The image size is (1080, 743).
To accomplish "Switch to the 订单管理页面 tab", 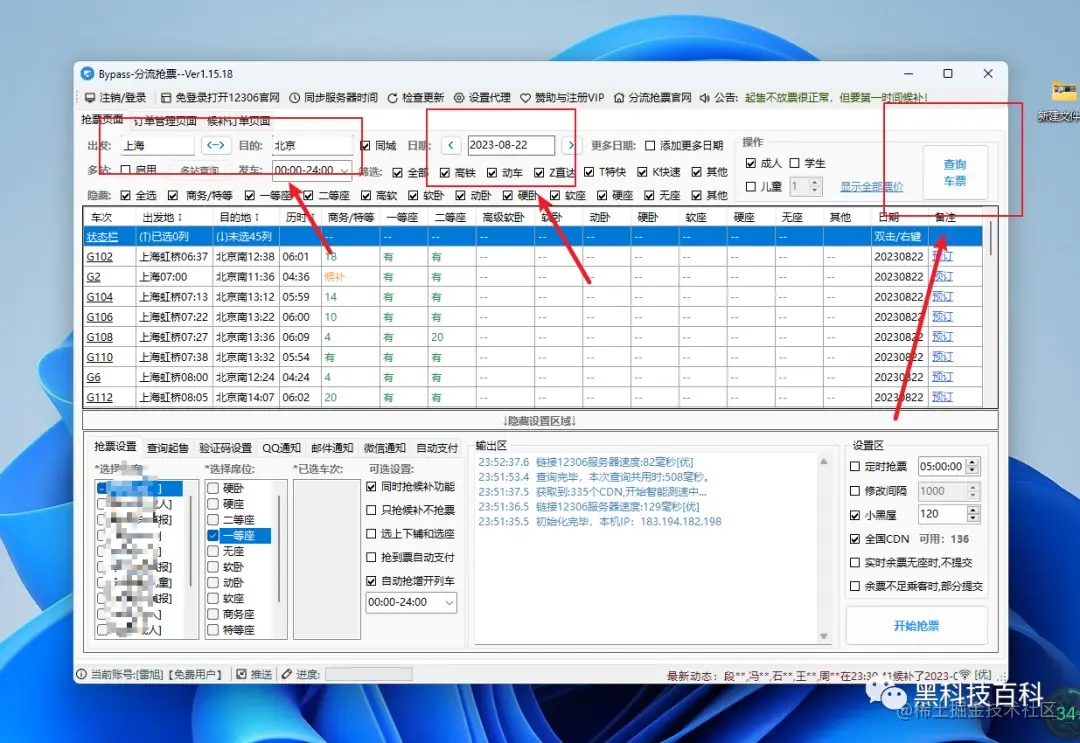I will [x=165, y=121].
